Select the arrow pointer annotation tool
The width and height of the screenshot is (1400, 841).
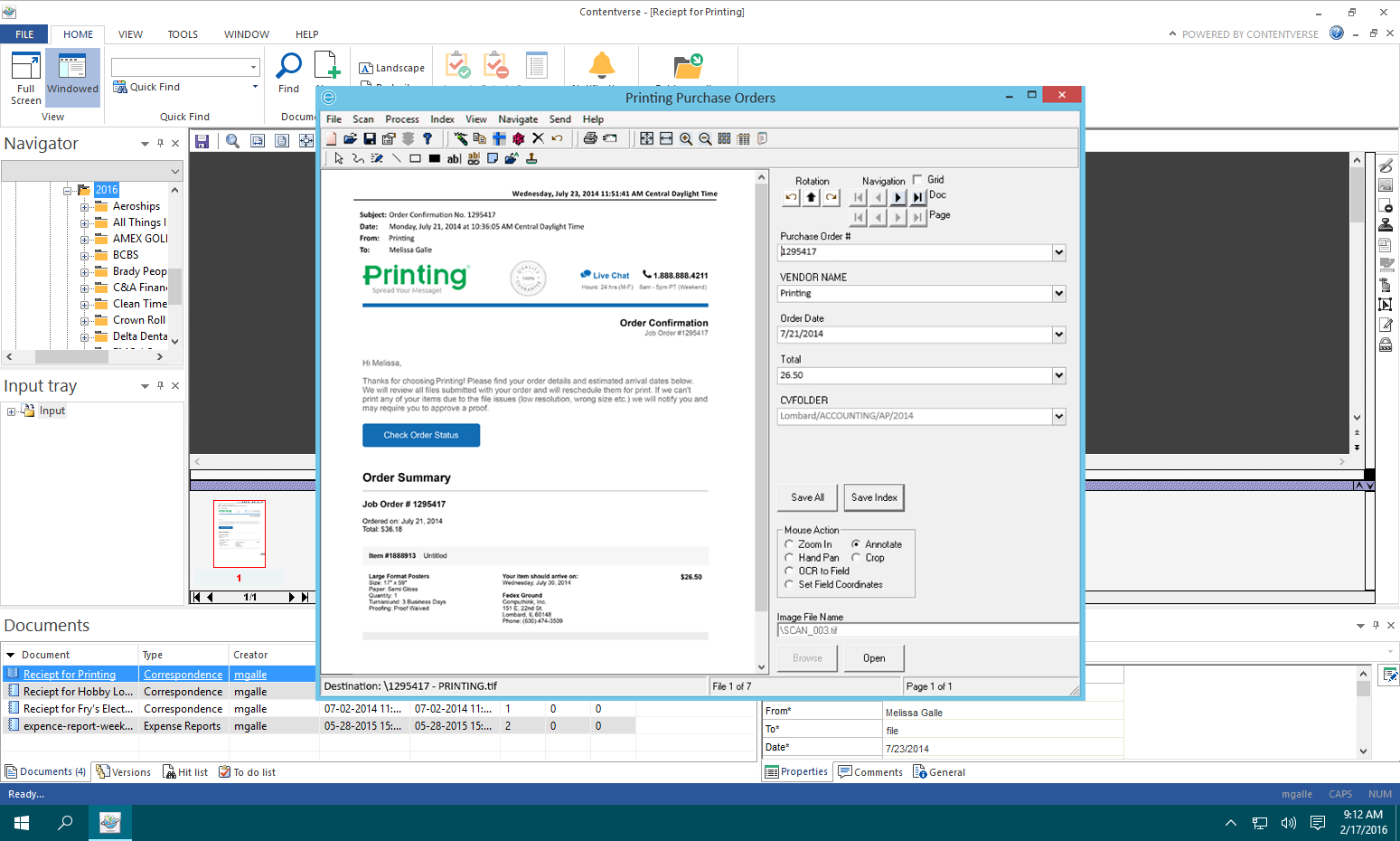[339, 158]
